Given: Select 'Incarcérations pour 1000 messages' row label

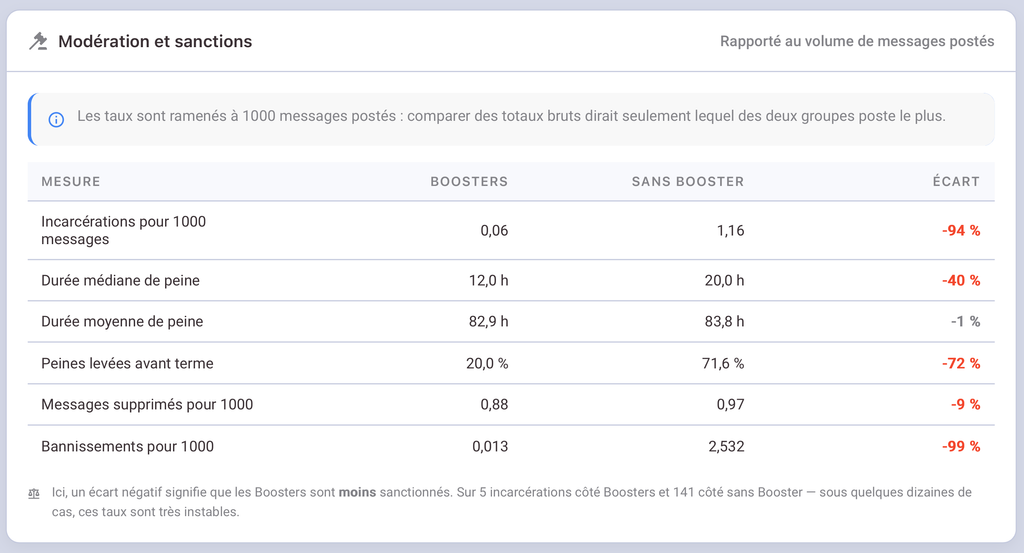Looking at the screenshot, I should pos(123,230).
